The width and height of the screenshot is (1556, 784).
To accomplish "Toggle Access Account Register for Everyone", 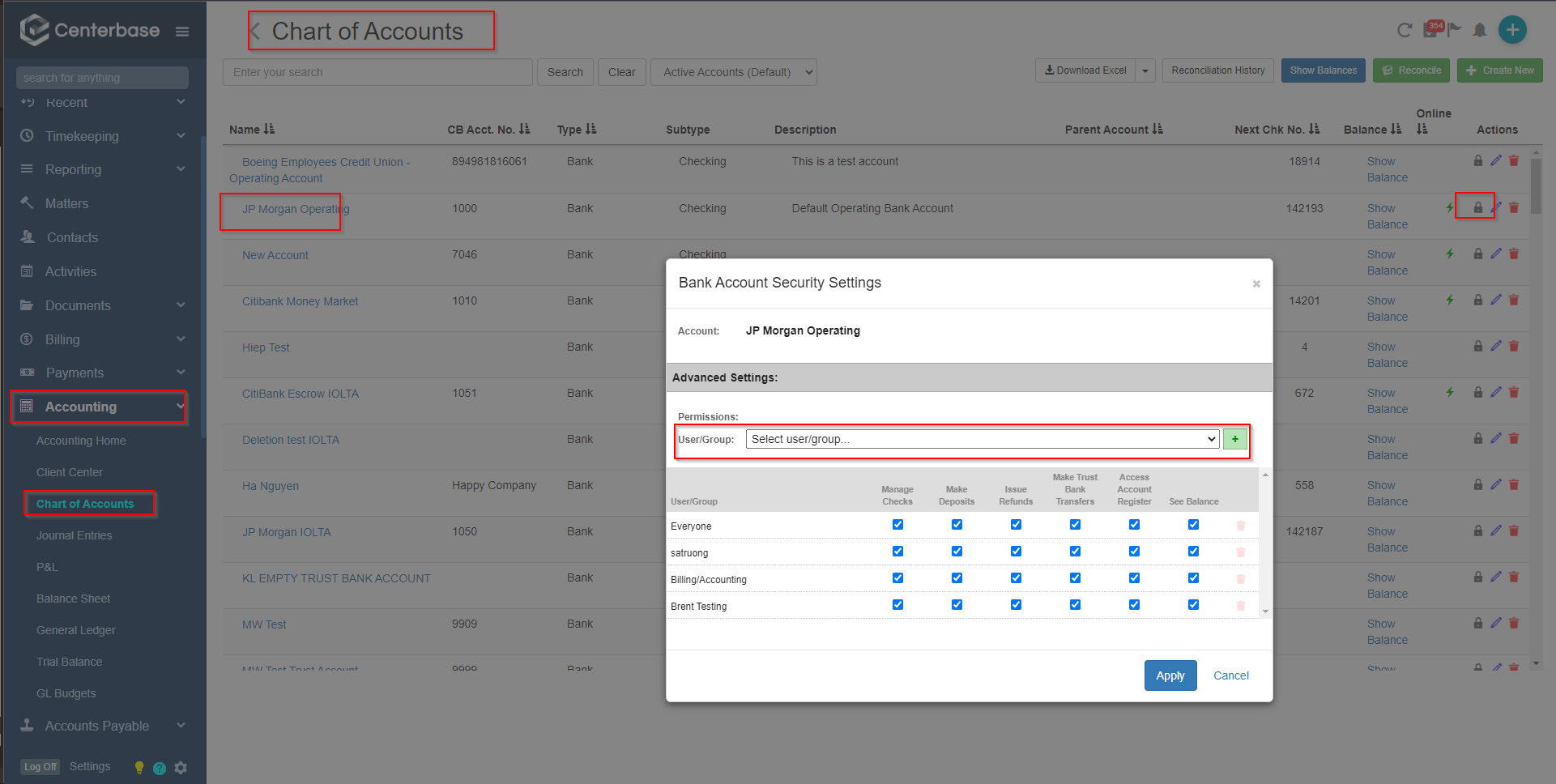I will coord(1134,525).
